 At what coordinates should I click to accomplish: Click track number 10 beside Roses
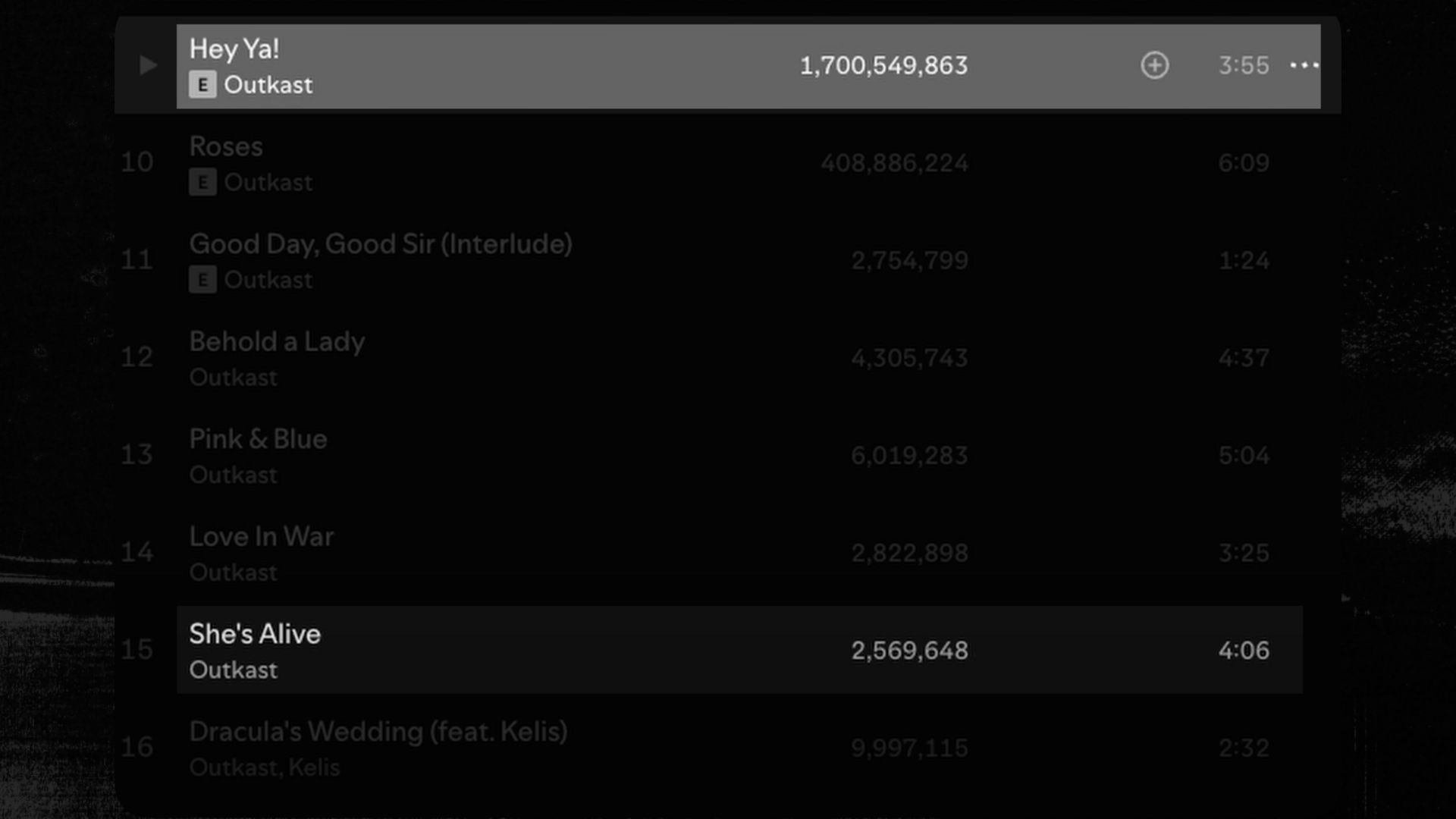137,162
